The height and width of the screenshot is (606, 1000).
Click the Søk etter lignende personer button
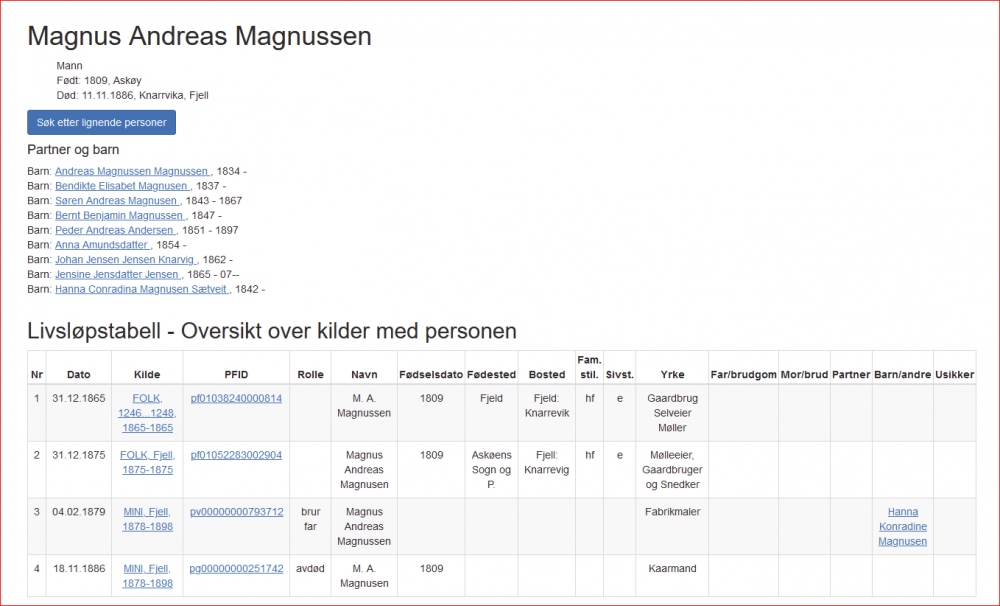click(101, 122)
